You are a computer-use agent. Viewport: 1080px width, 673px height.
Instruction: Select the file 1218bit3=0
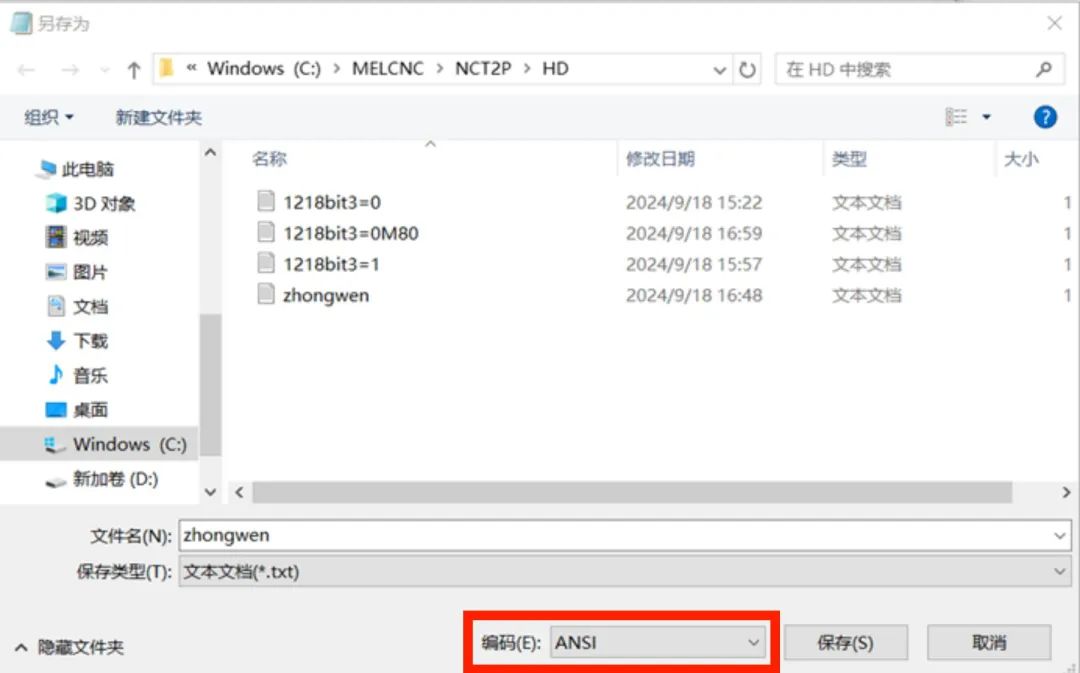332,202
